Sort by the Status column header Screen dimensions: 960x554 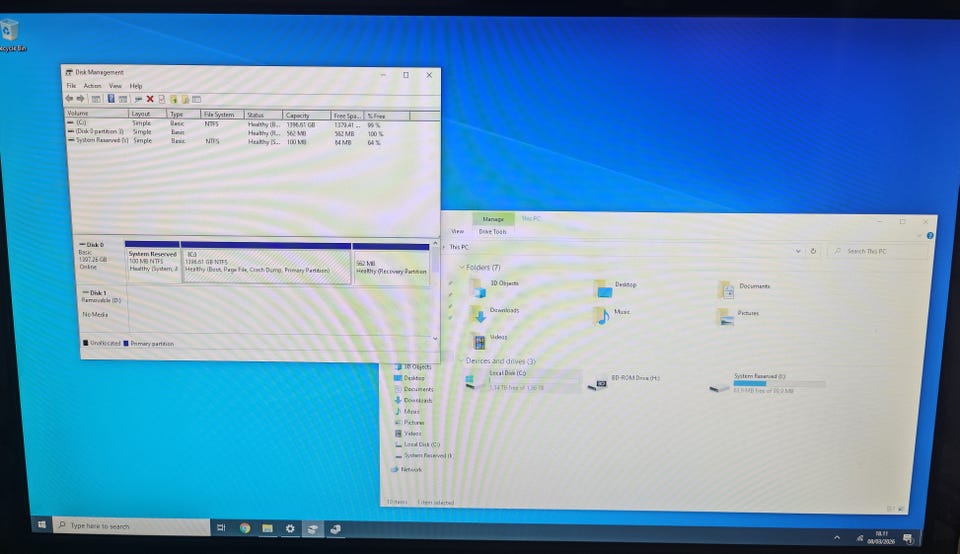click(263, 115)
